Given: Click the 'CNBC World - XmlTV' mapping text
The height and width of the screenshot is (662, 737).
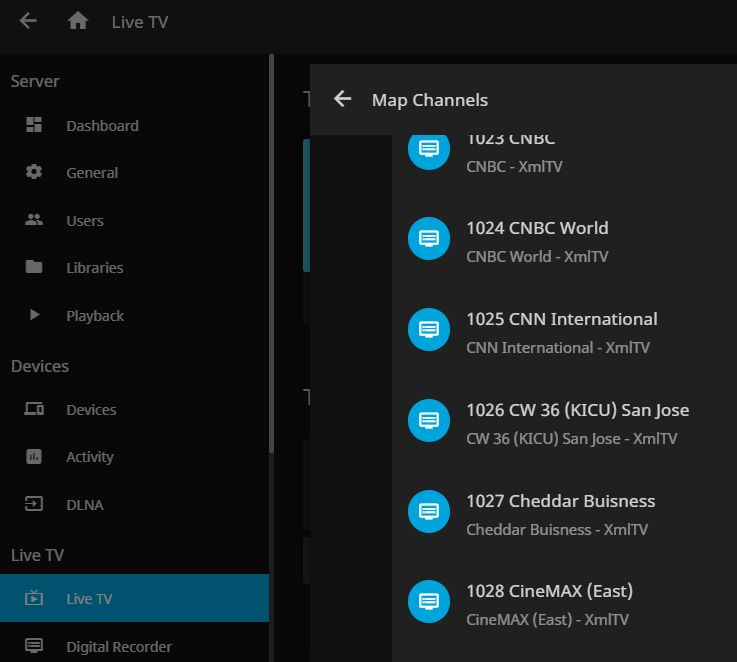Looking at the screenshot, I should click(x=537, y=257).
